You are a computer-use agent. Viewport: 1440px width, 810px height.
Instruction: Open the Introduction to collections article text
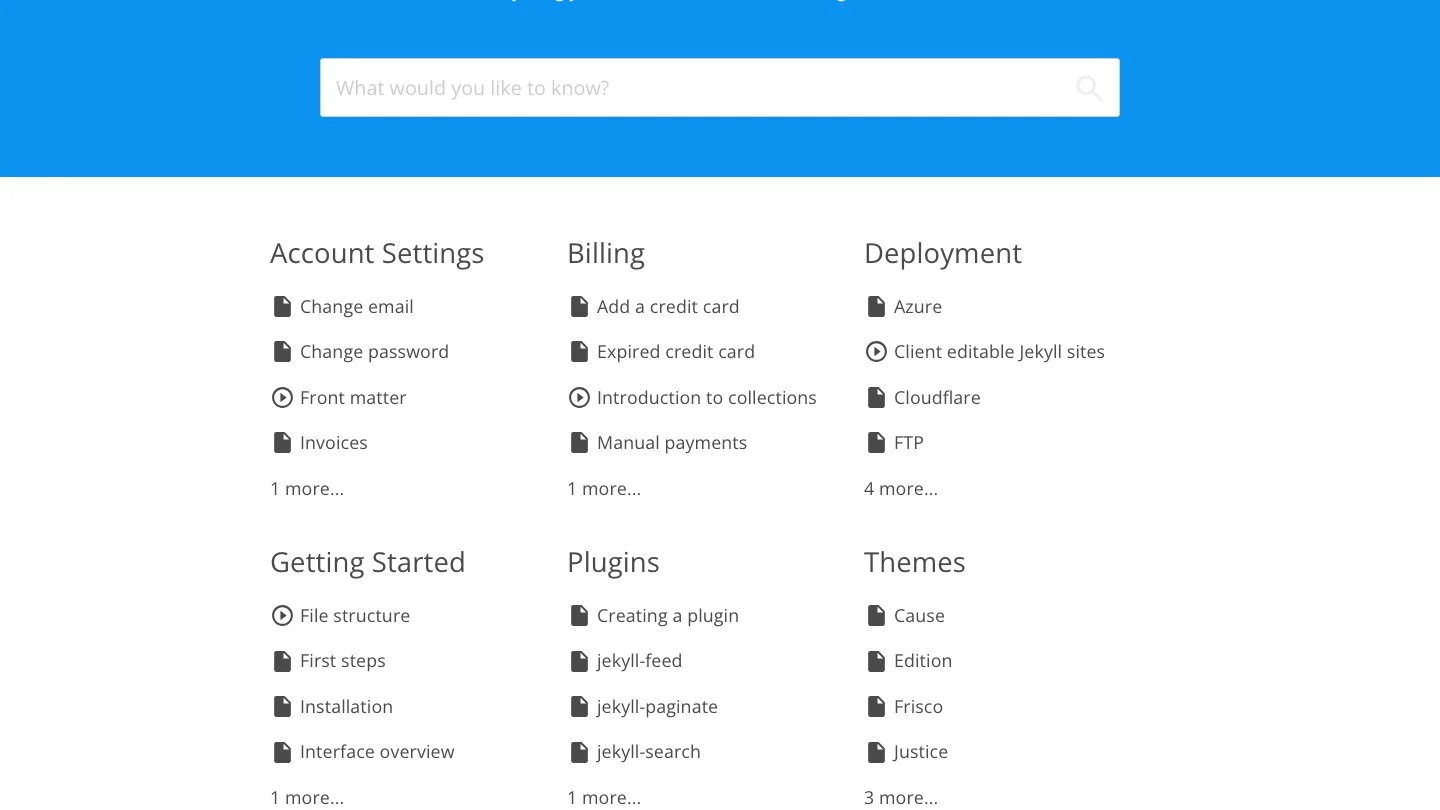[x=707, y=398]
